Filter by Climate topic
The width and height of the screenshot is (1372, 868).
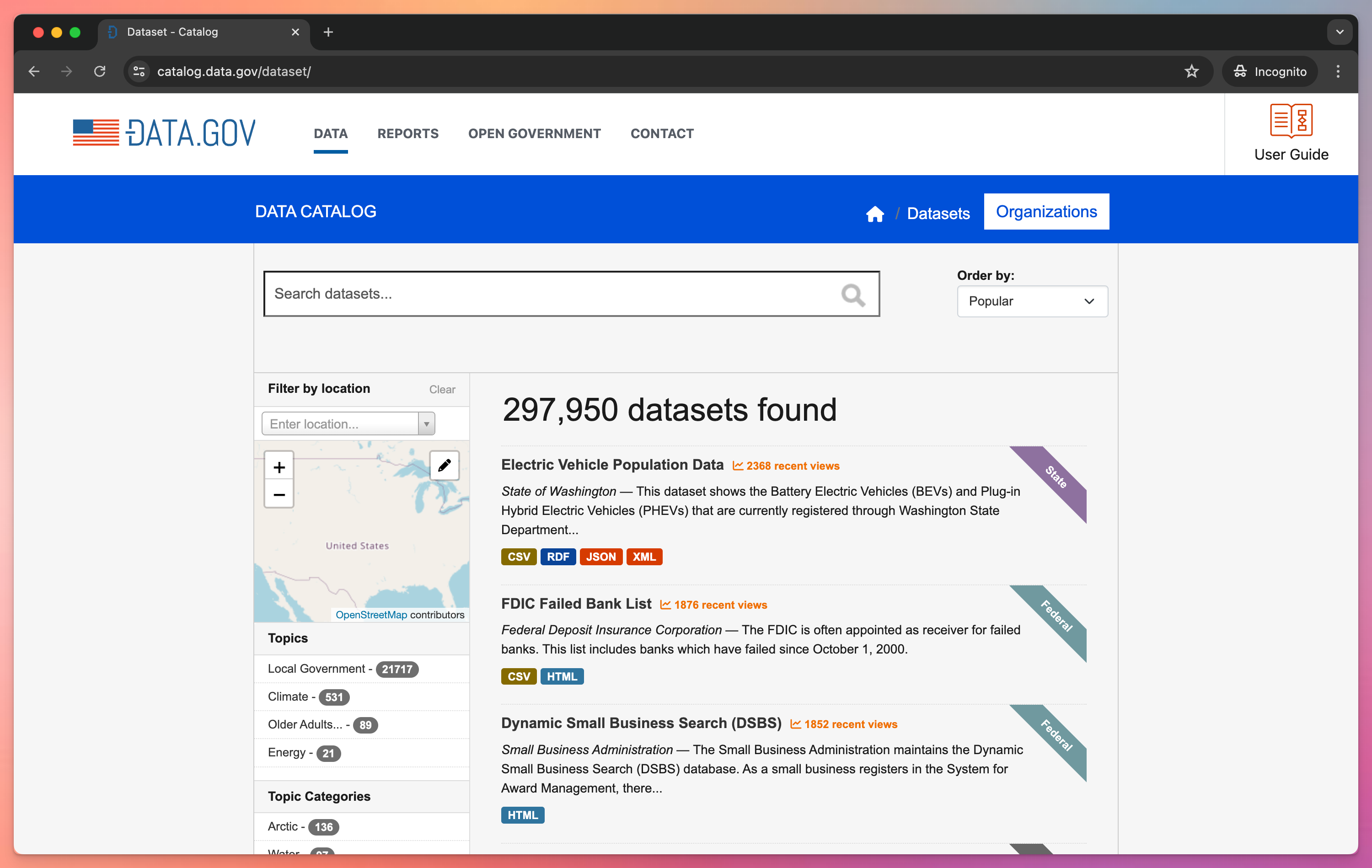point(308,696)
